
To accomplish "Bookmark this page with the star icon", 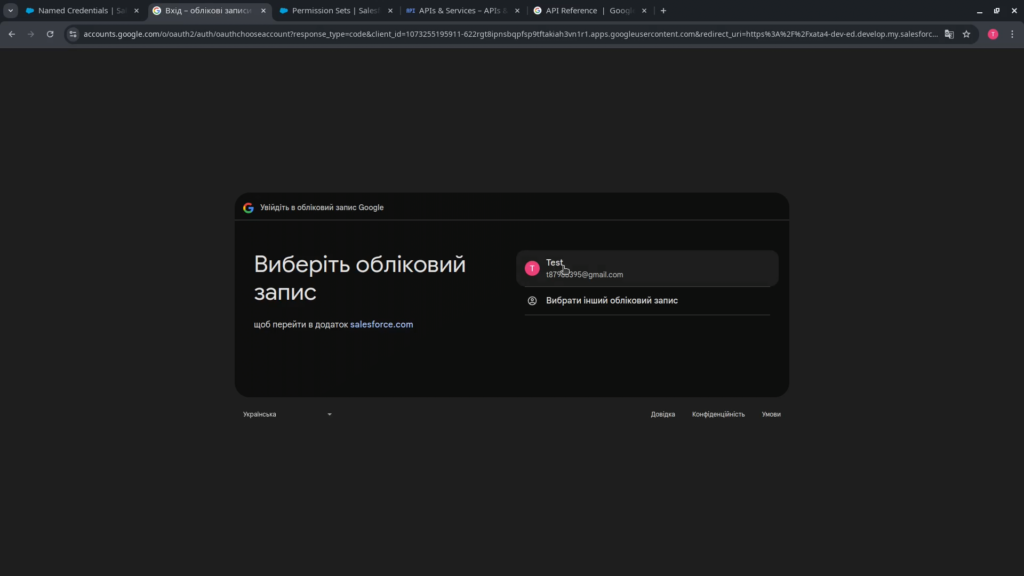I will (x=967, y=34).
